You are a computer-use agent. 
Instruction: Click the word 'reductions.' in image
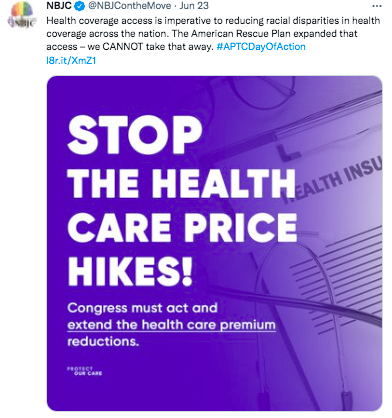click(103, 342)
